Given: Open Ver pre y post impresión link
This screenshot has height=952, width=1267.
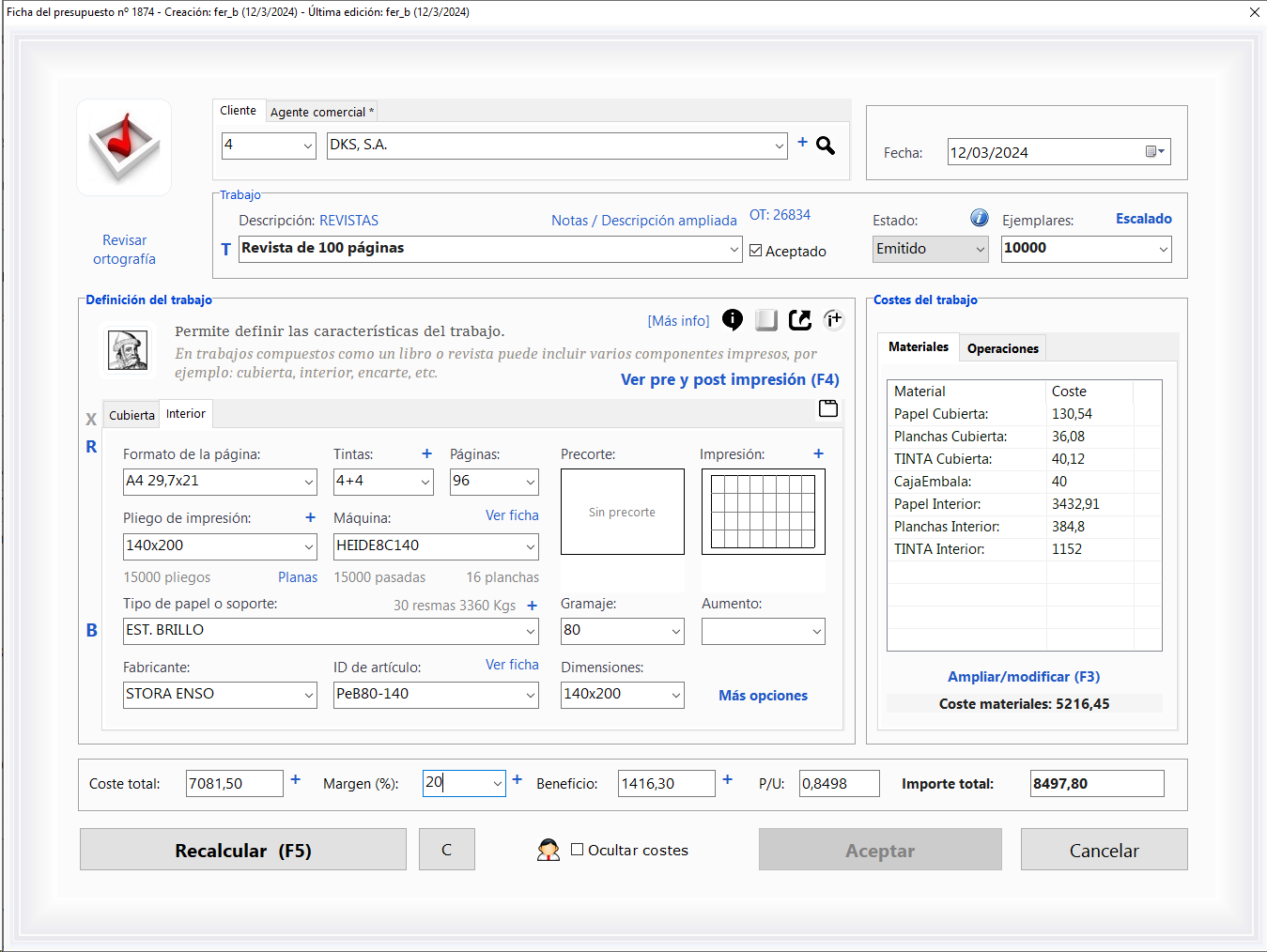Looking at the screenshot, I should [x=730, y=379].
